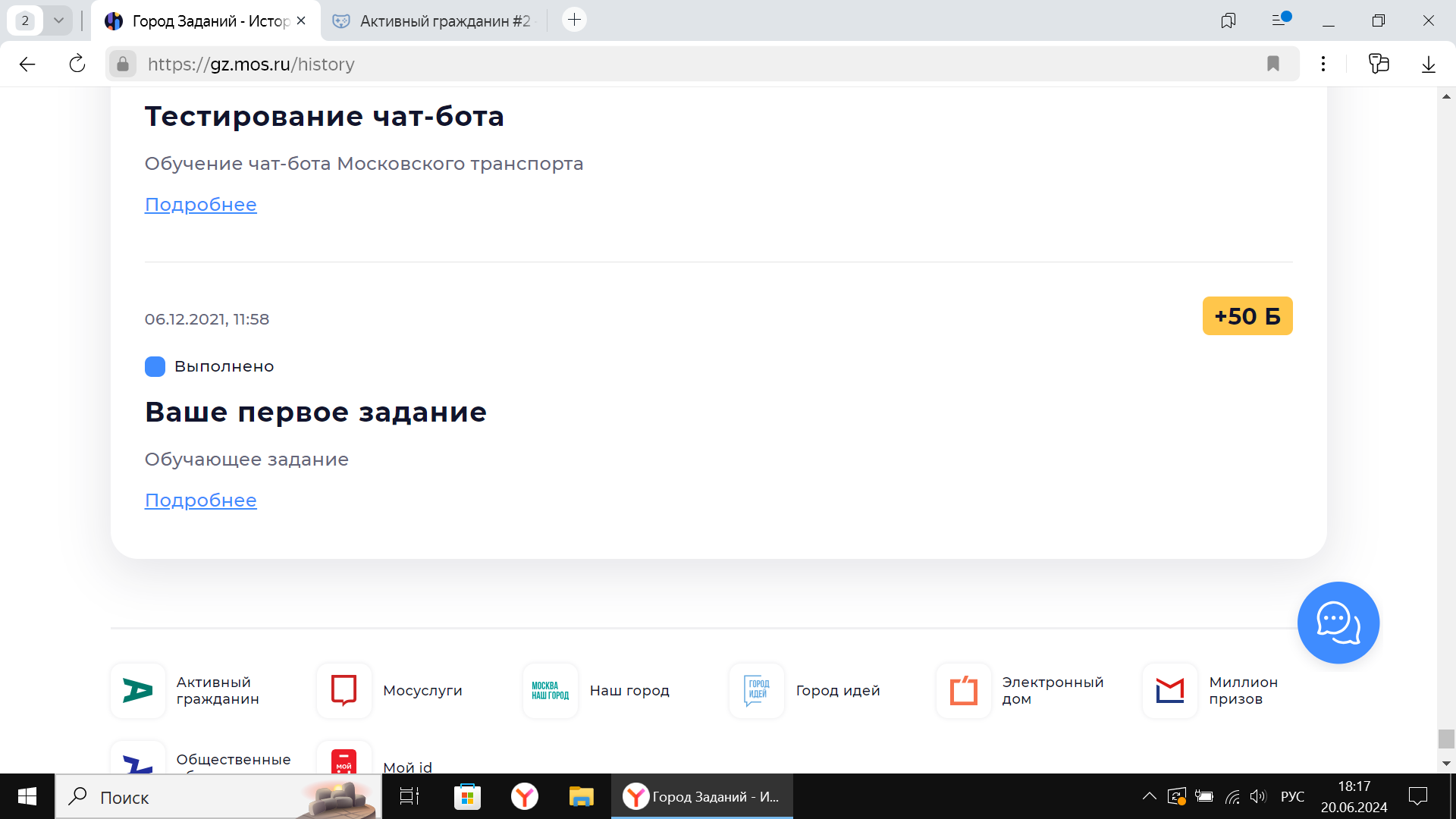1456x819 pixels.
Task: Click the page scrollbar down arrow
Action: (x=1446, y=764)
